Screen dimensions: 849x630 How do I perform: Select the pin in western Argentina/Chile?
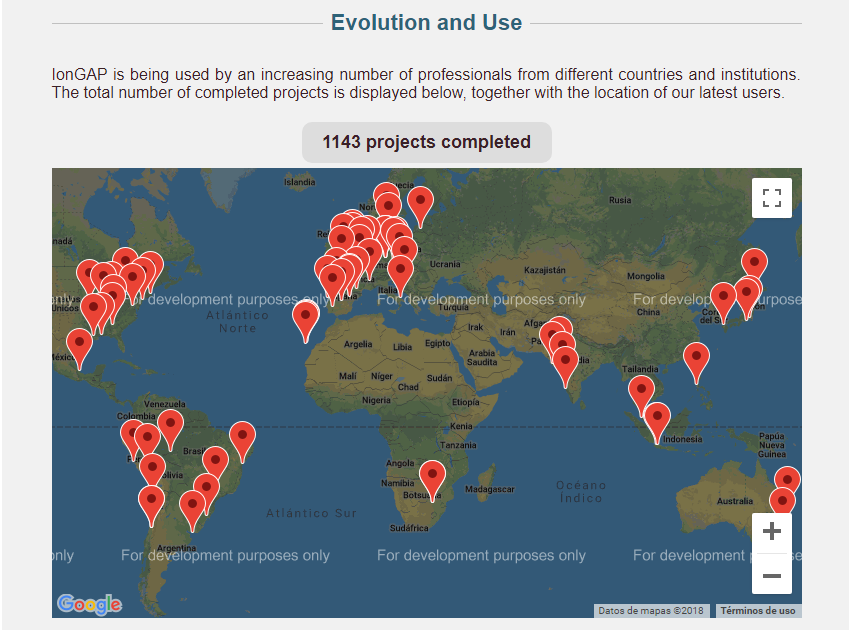(x=151, y=502)
